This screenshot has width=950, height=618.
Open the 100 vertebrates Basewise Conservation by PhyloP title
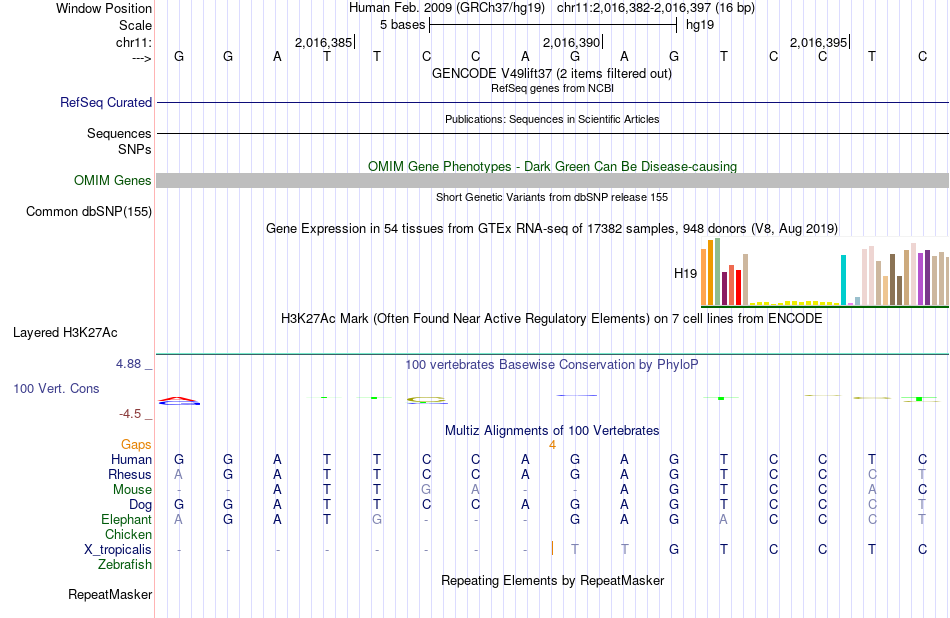[x=551, y=365]
